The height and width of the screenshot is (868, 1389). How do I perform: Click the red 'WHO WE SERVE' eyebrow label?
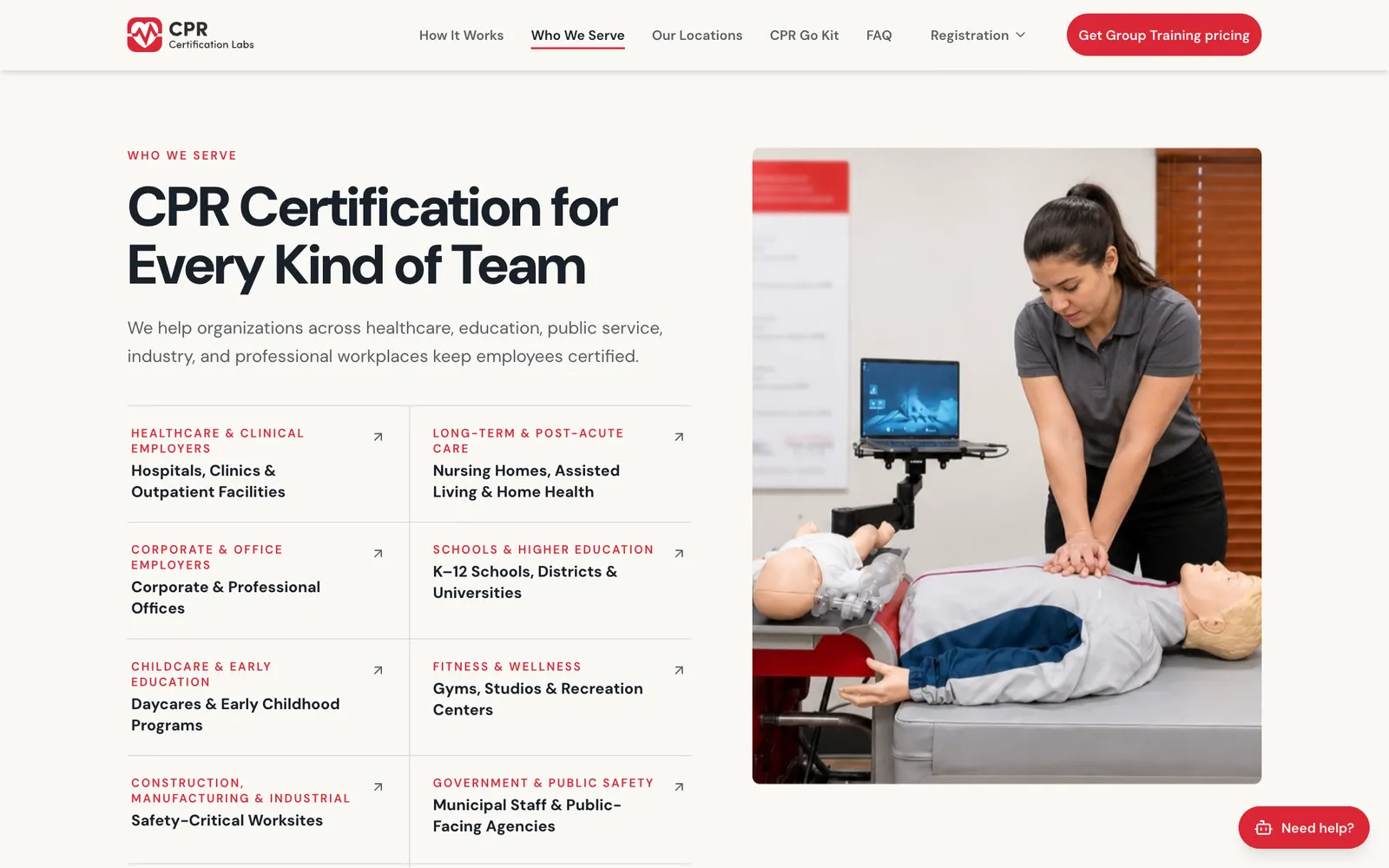[182, 155]
